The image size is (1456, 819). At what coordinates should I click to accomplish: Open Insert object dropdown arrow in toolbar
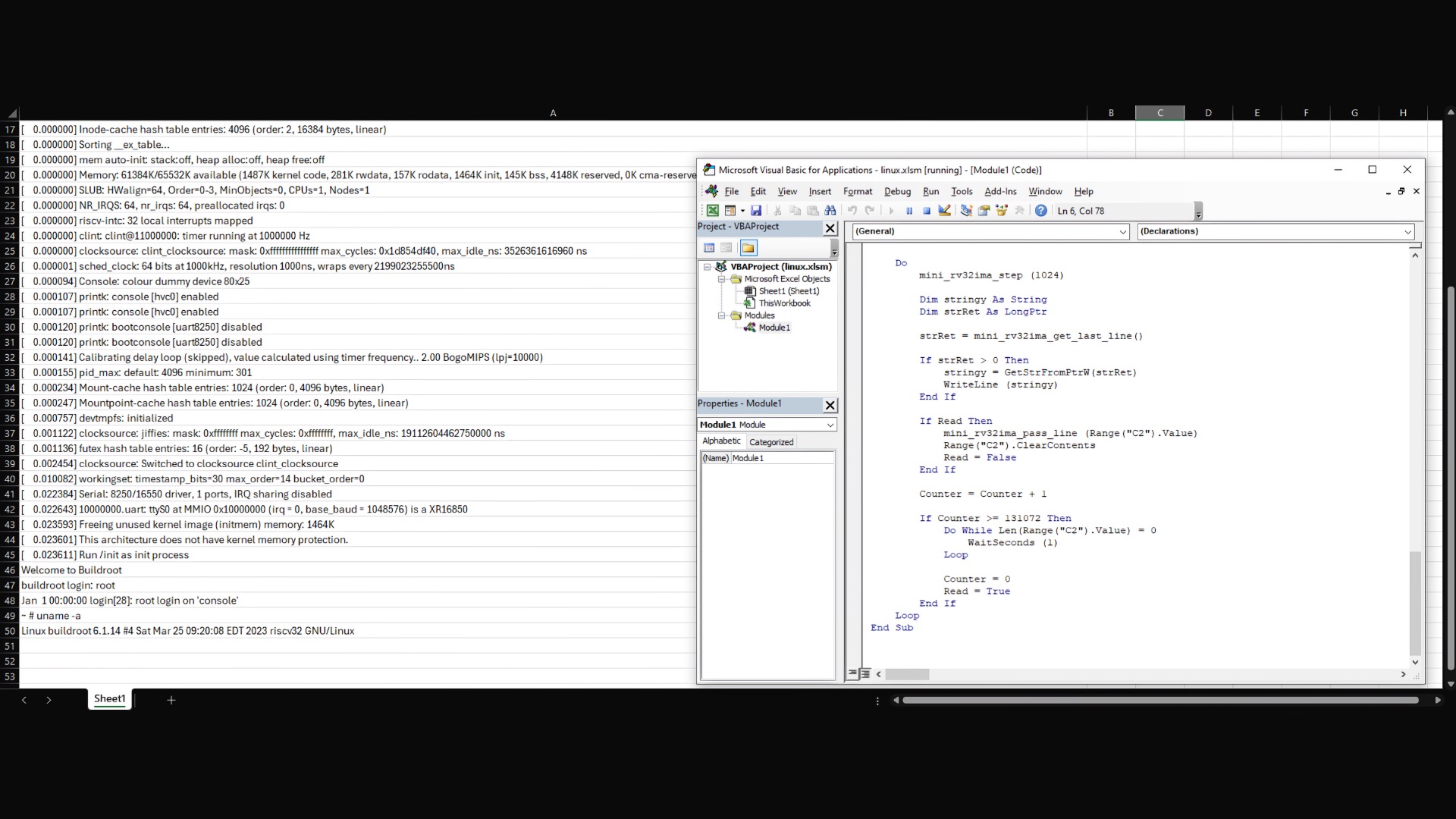pos(742,211)
